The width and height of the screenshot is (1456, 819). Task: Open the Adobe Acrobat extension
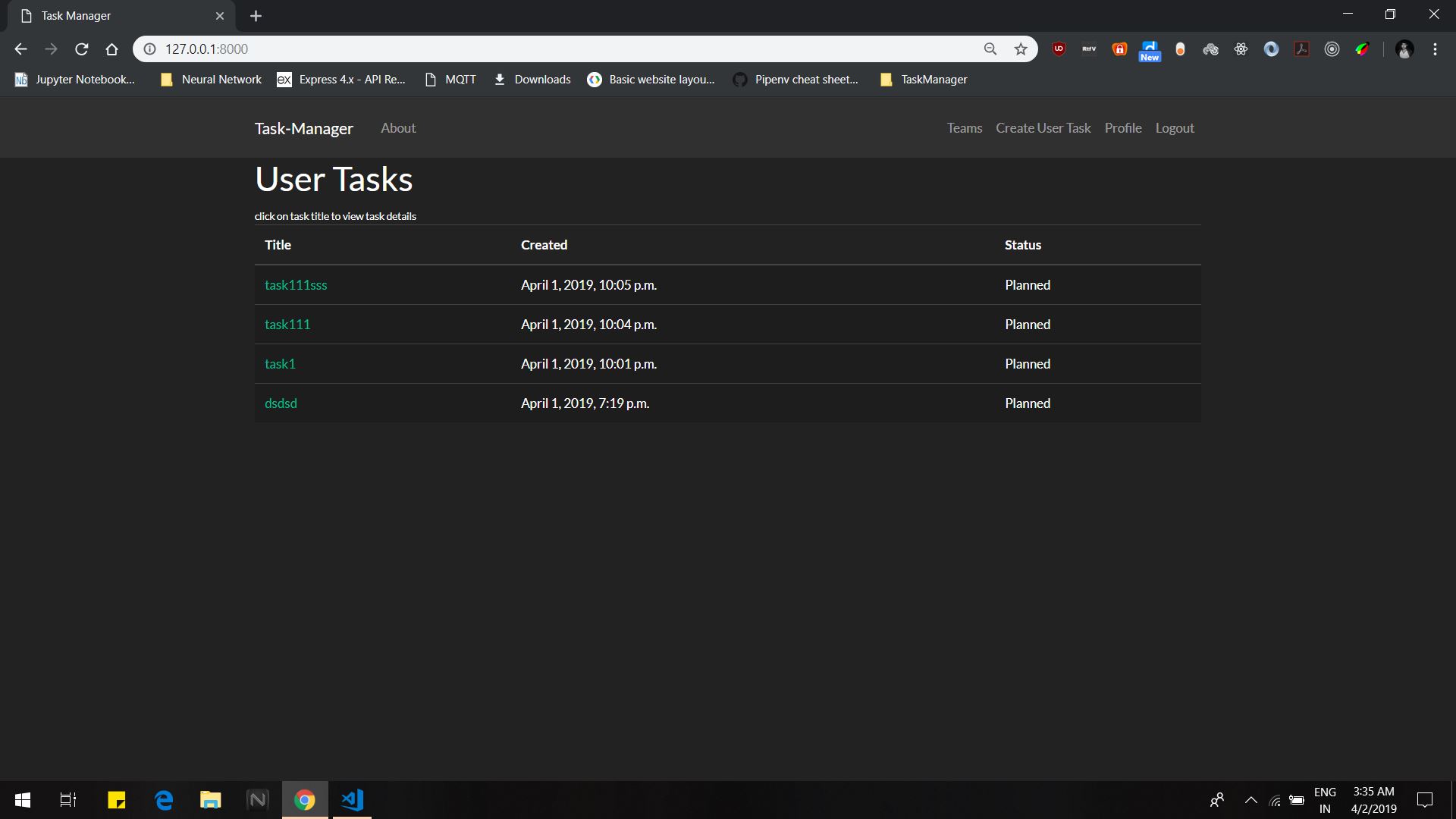[x=1301, y=49]
